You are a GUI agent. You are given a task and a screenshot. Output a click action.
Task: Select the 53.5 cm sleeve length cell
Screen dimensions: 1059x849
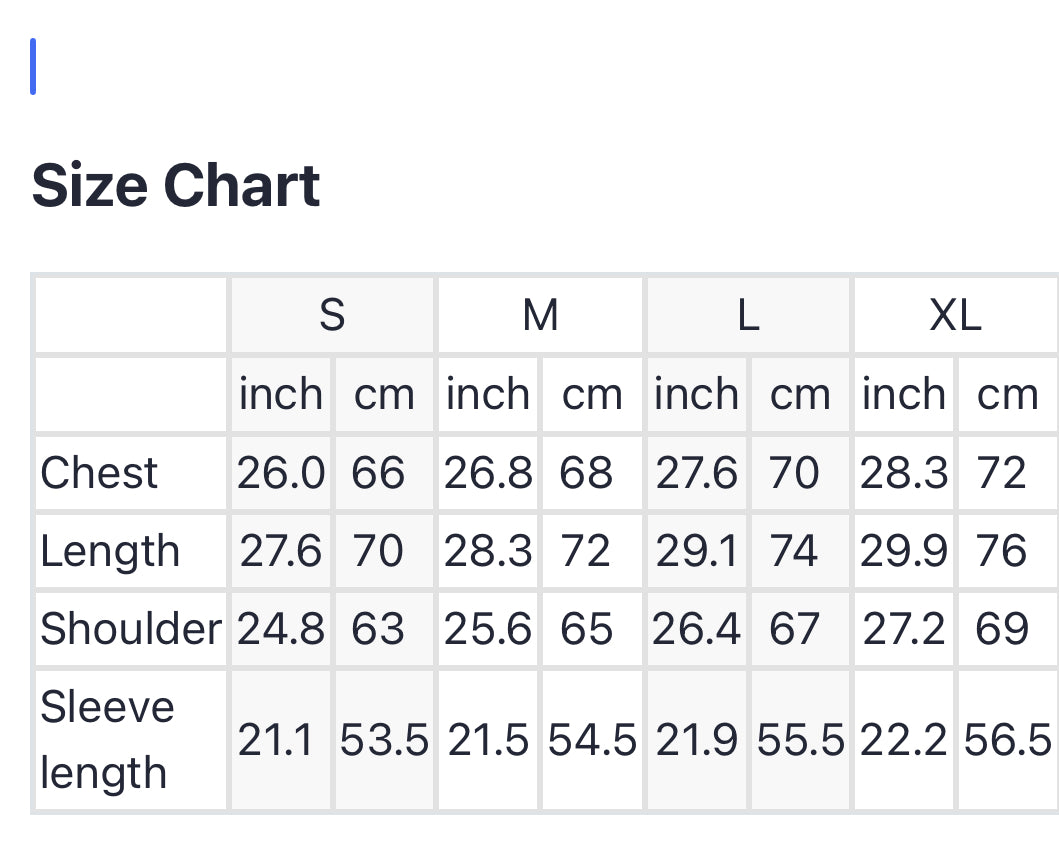click(384, 740)
